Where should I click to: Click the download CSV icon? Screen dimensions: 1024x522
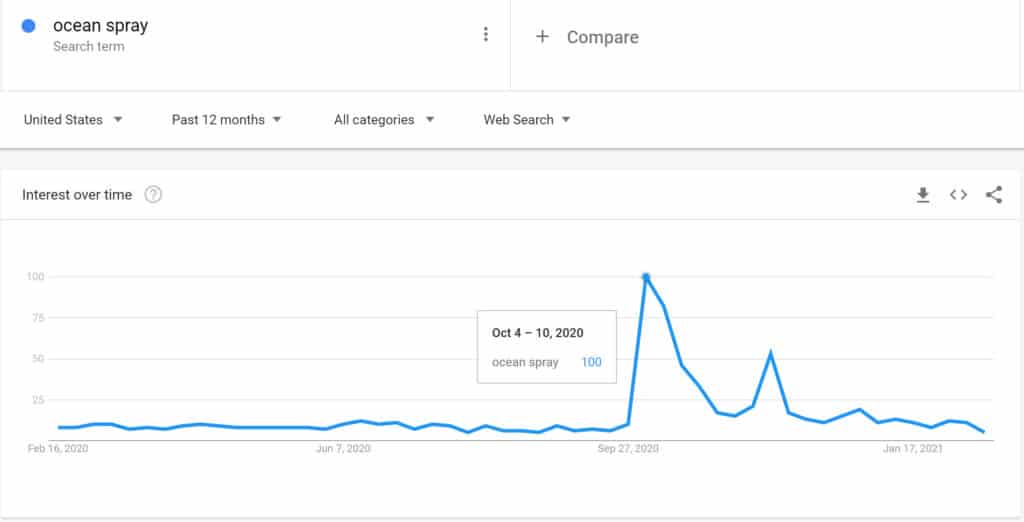pos(923,195)
